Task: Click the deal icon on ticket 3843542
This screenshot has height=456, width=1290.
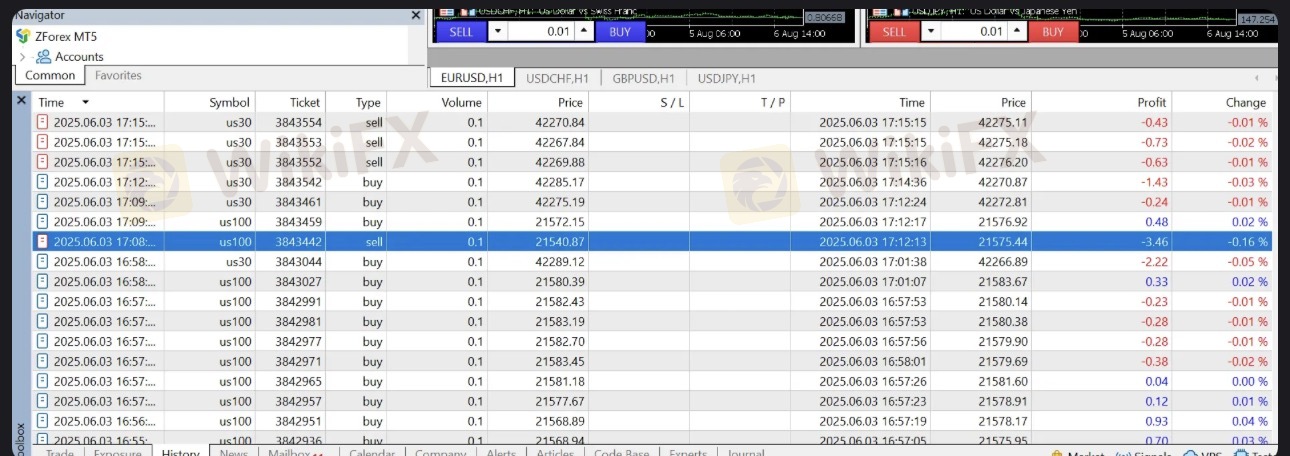Action: (x=43, y=182)
